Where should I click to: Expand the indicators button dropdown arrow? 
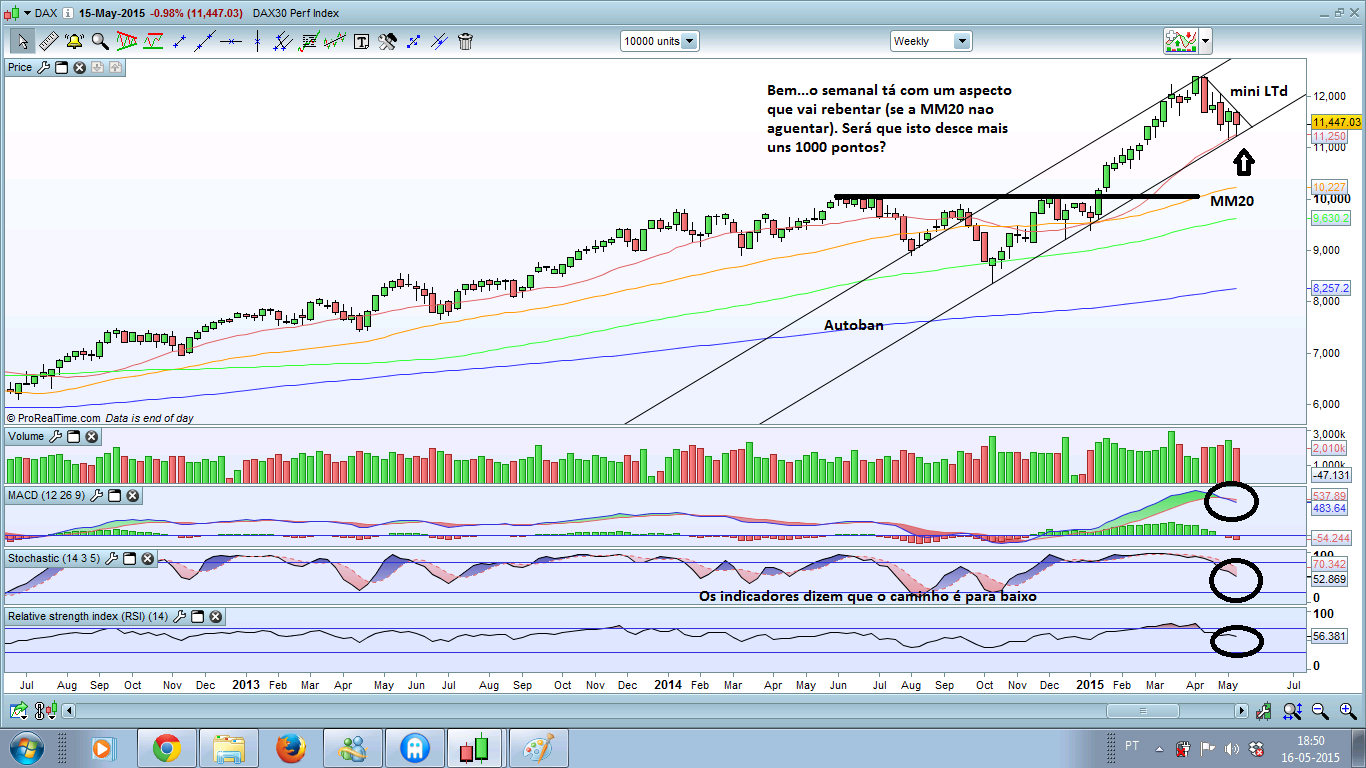coord(1205,41)
